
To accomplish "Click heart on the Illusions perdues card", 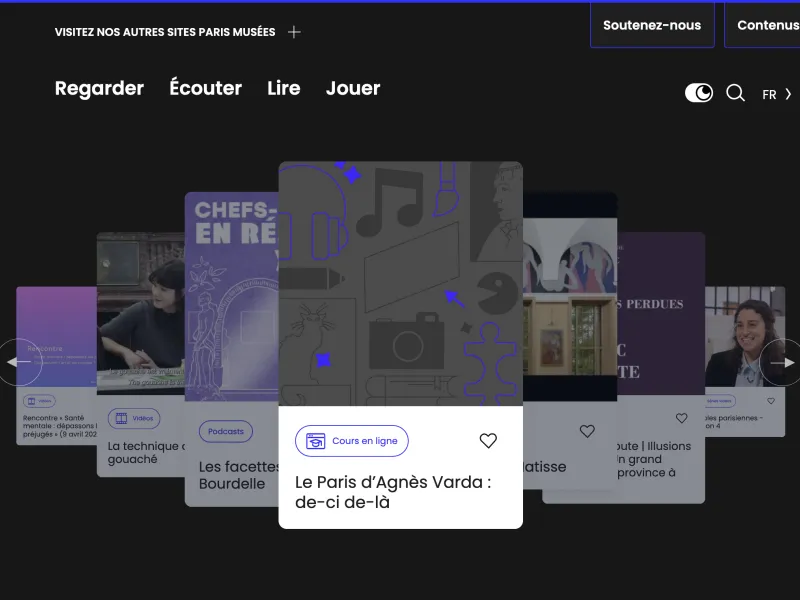I will click(682, 418).
